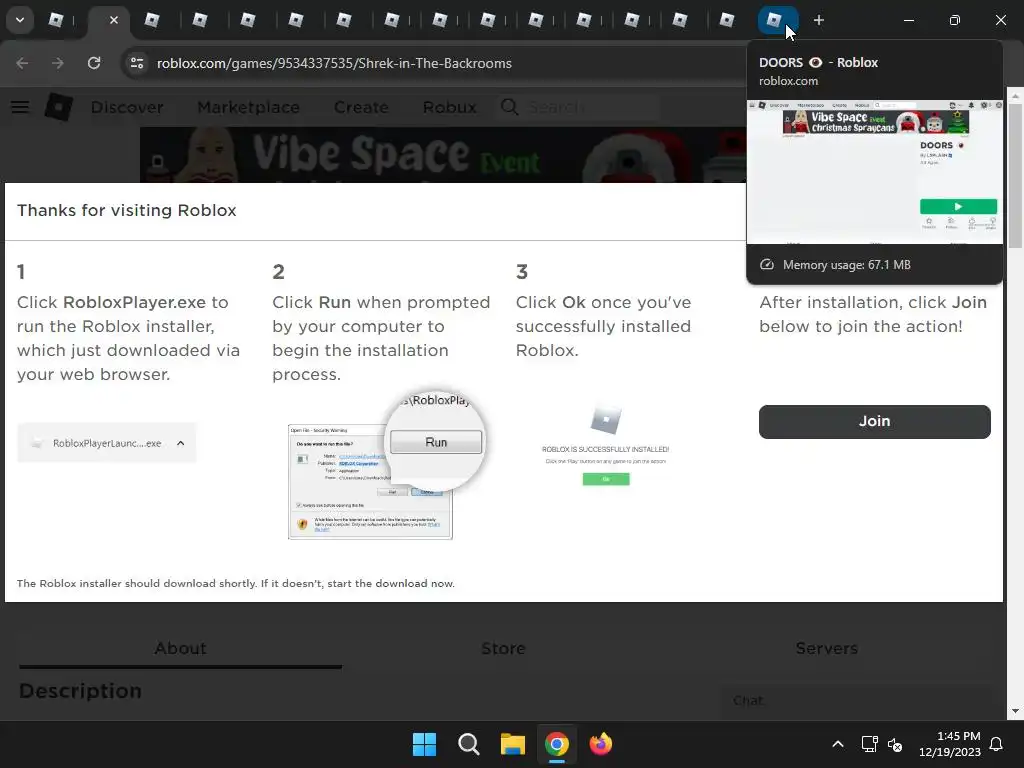Restore down the browser window
Screen dimensions: 1024x768
(955, 20)
